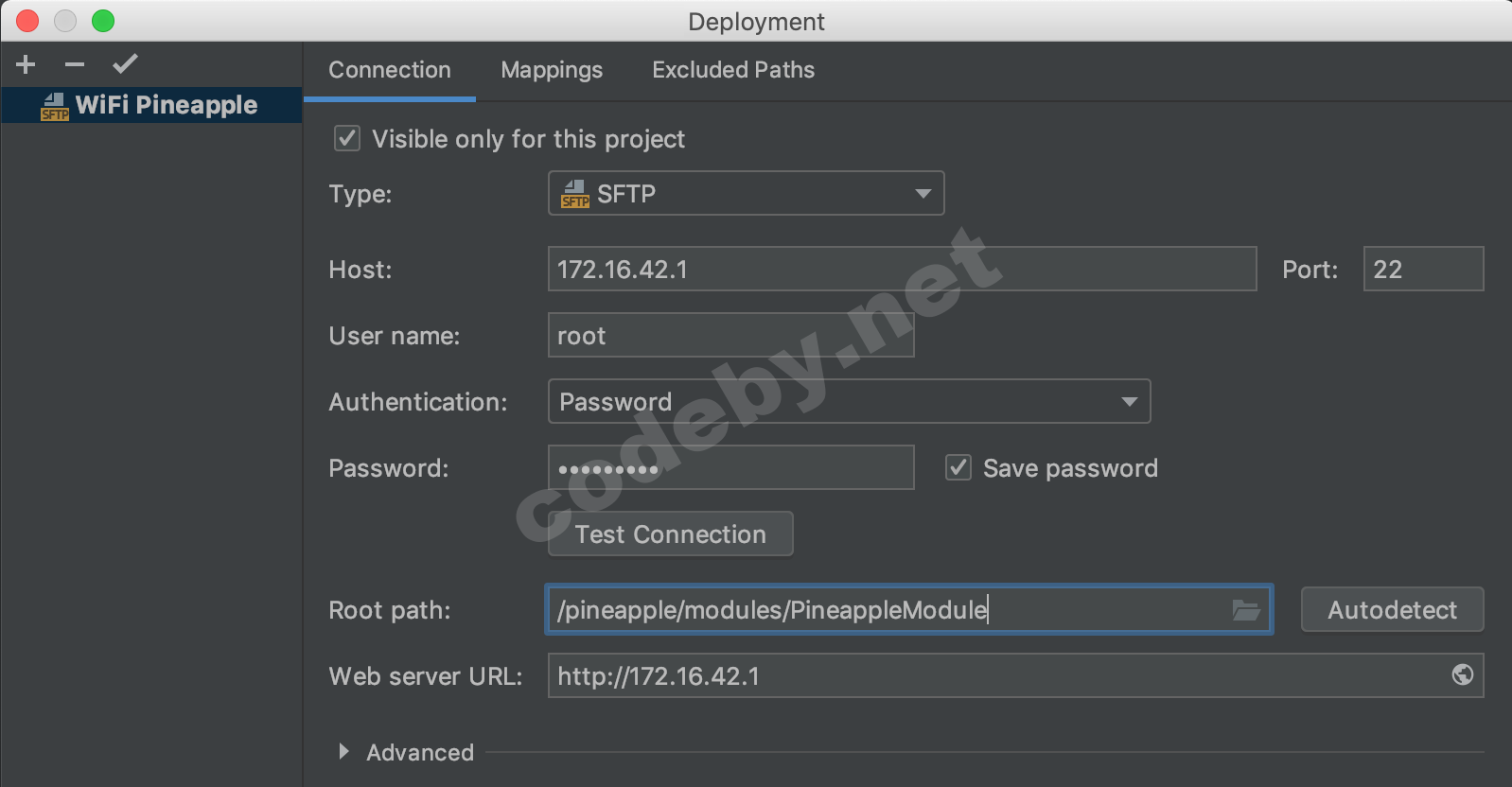1512x787 pixels.
Task: Switch to the Mappings tab
Action: 552,70
